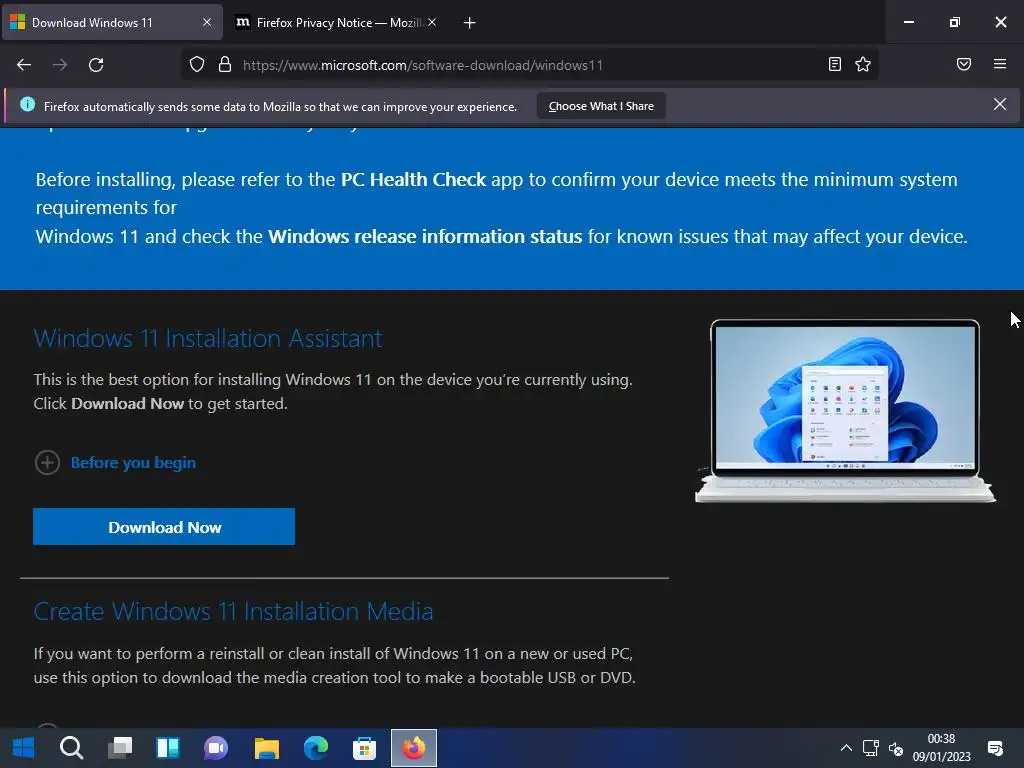This screenshot has width=1024, height=768.
Task: Open the Save to Pocket icon
Action: (x=964, y=64)
